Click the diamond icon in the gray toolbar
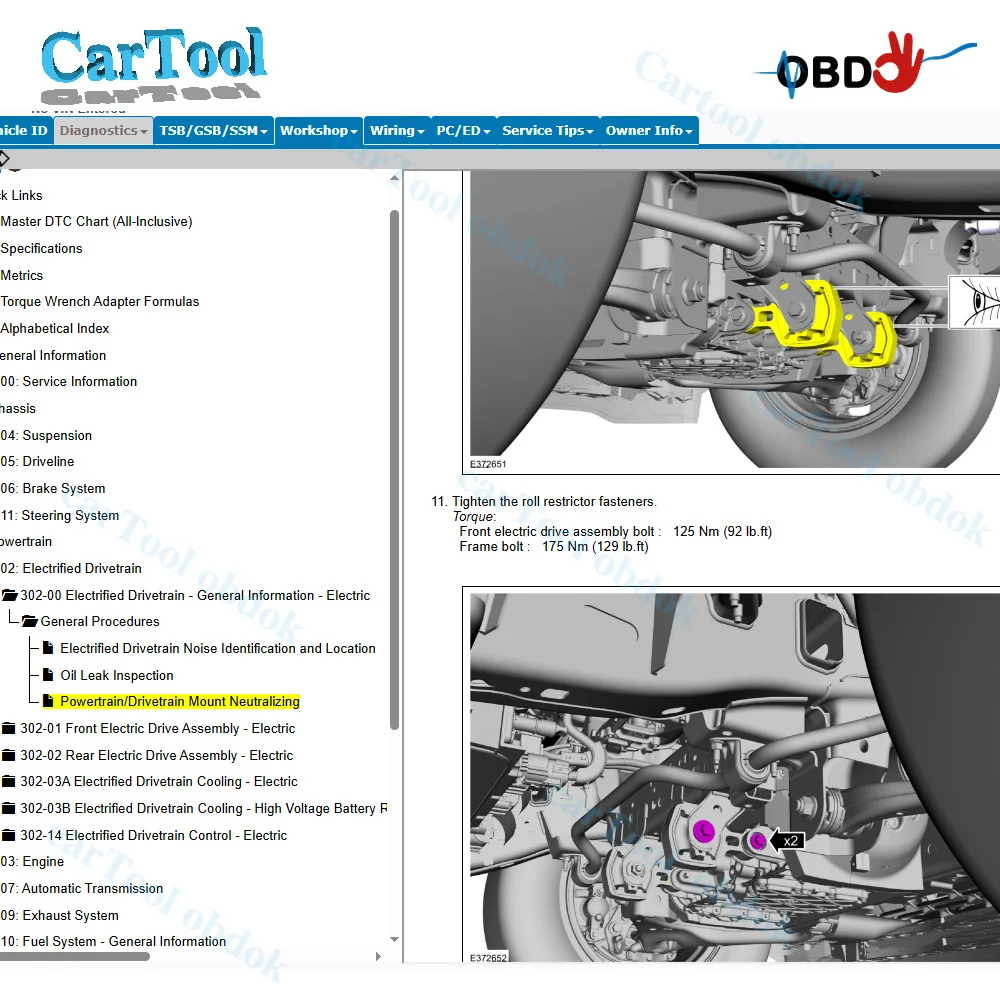The height and width of the screenshot is (1000, 1000). (4, 158)
